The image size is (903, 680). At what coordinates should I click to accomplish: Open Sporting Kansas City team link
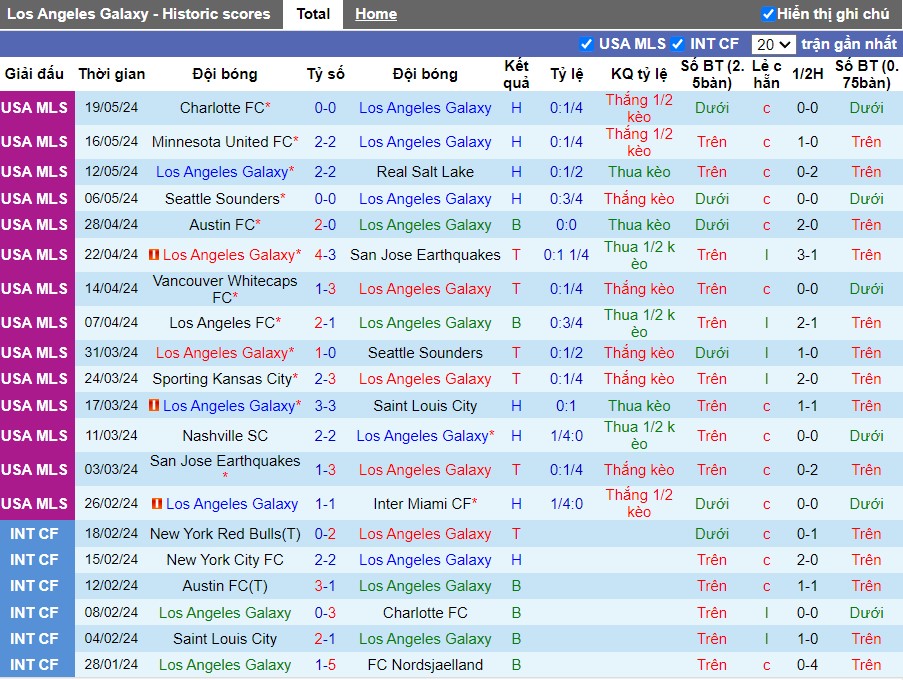tap(222, 379)
